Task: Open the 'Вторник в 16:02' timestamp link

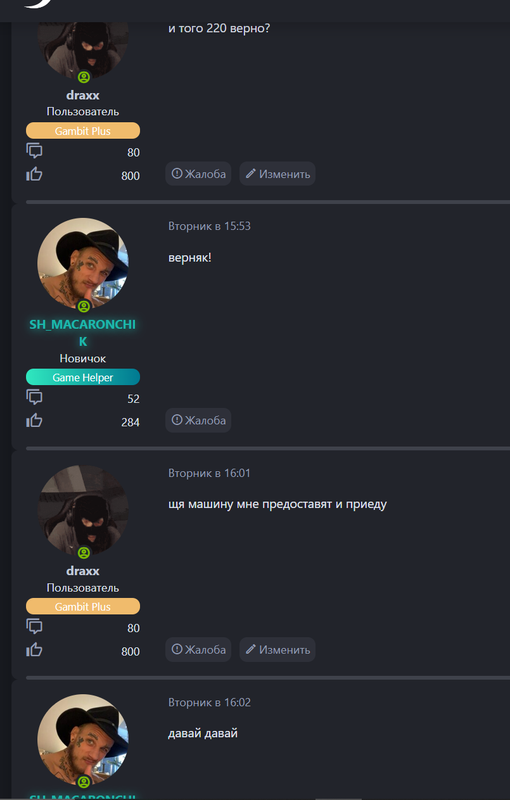Action: click(x=209, y=703)
